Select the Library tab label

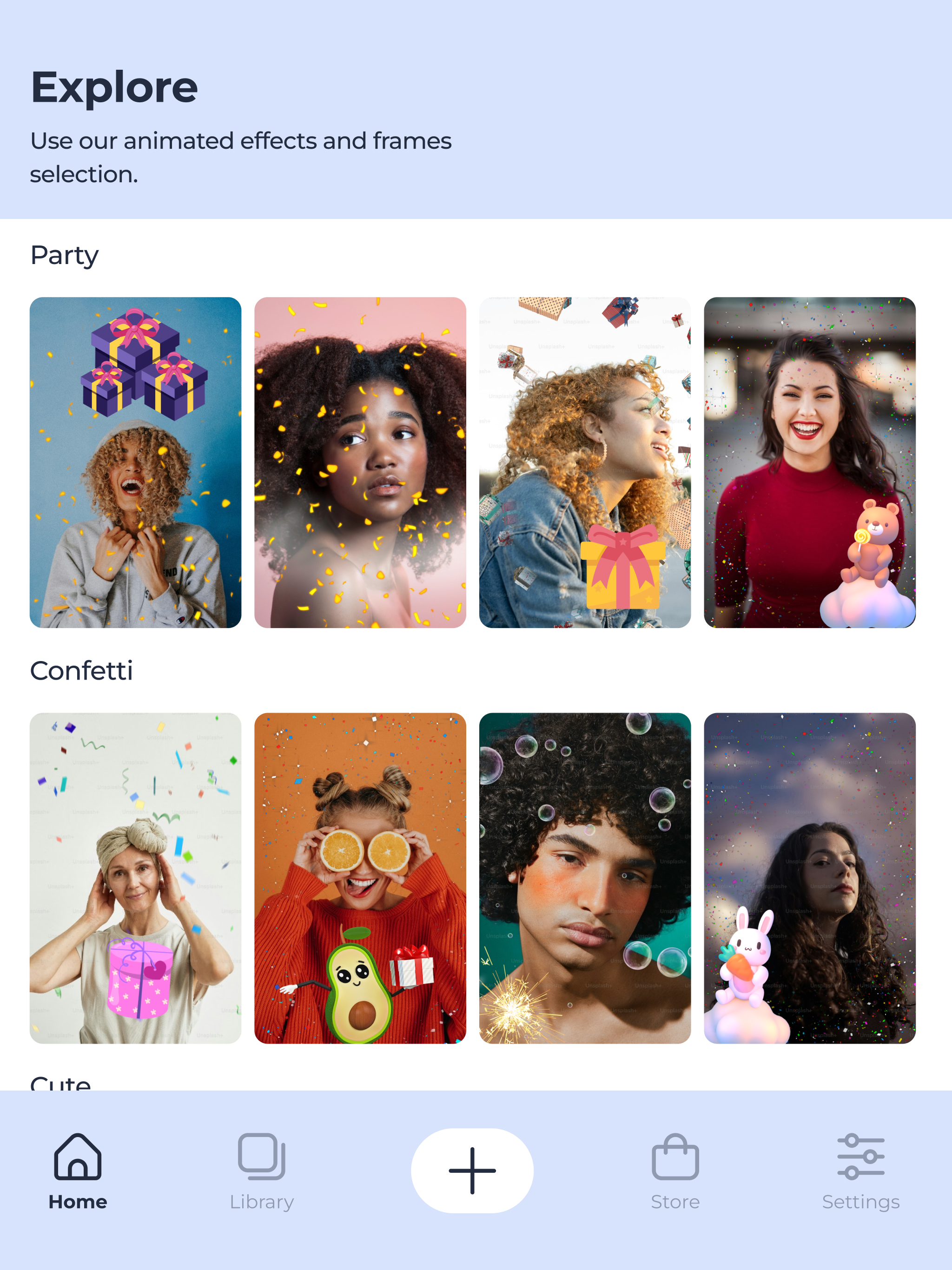point(262,1202)
